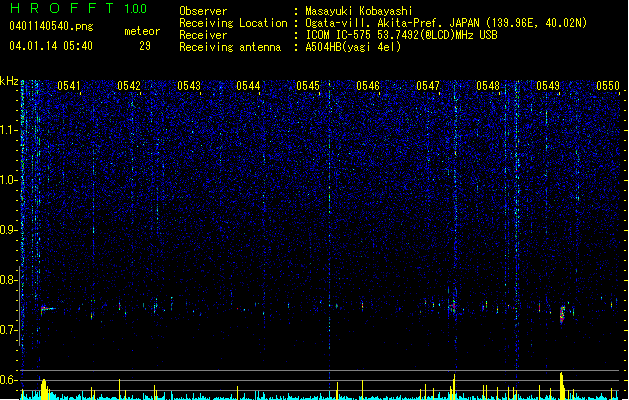Click the 0545 time marker
Screen dimensions: 629x400
[308, 86]
